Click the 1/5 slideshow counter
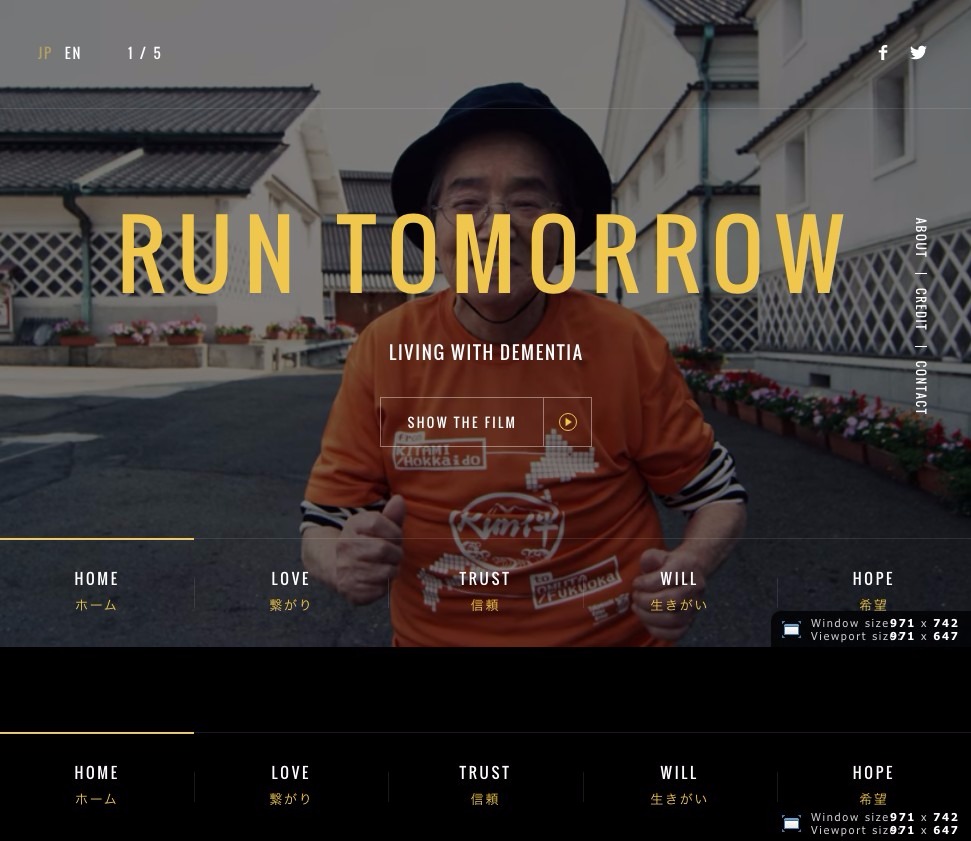 pyautogui.click(x=144, y=52)
